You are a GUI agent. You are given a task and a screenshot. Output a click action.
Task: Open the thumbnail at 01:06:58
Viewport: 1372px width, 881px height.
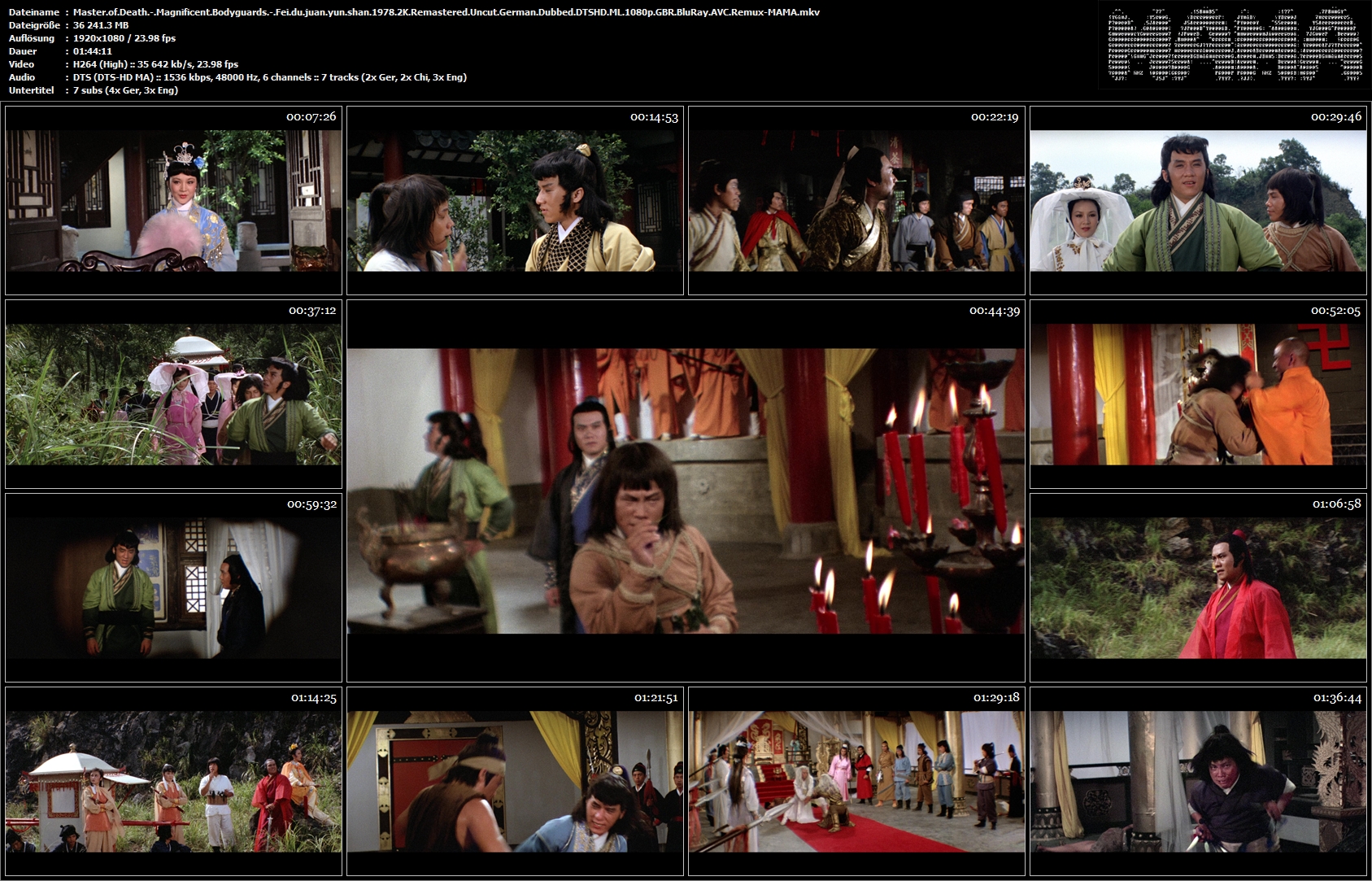click(1198, 587)
